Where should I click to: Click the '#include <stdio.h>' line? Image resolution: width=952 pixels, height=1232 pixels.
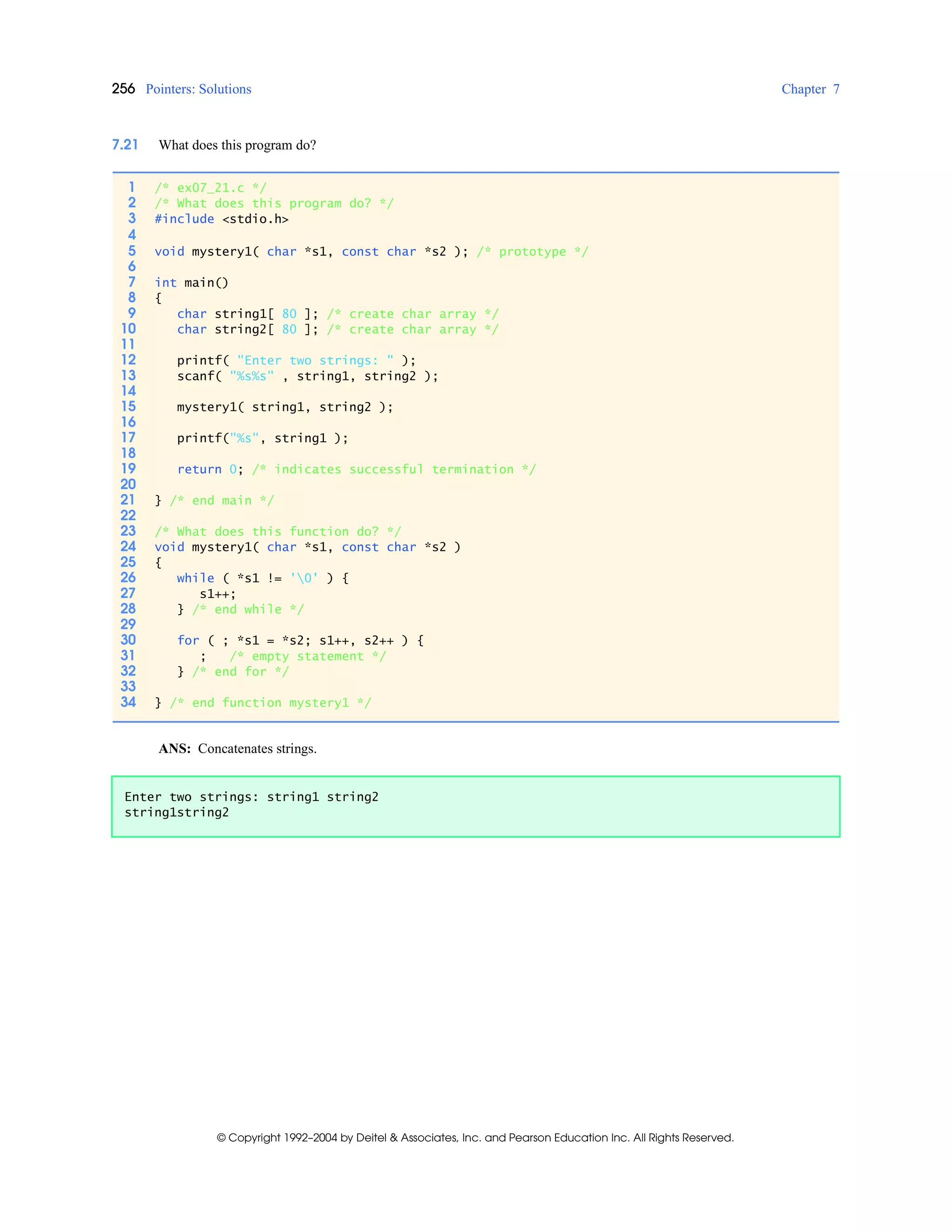pos(222,219)
